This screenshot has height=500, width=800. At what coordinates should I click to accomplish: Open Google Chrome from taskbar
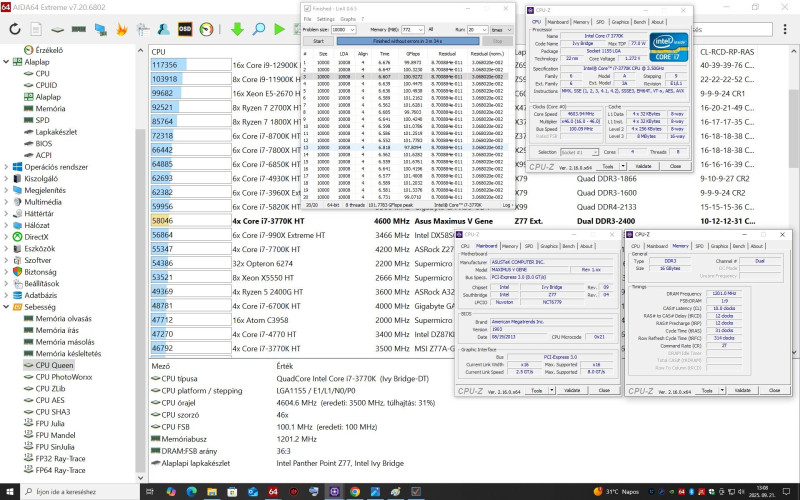pos(355,492)
